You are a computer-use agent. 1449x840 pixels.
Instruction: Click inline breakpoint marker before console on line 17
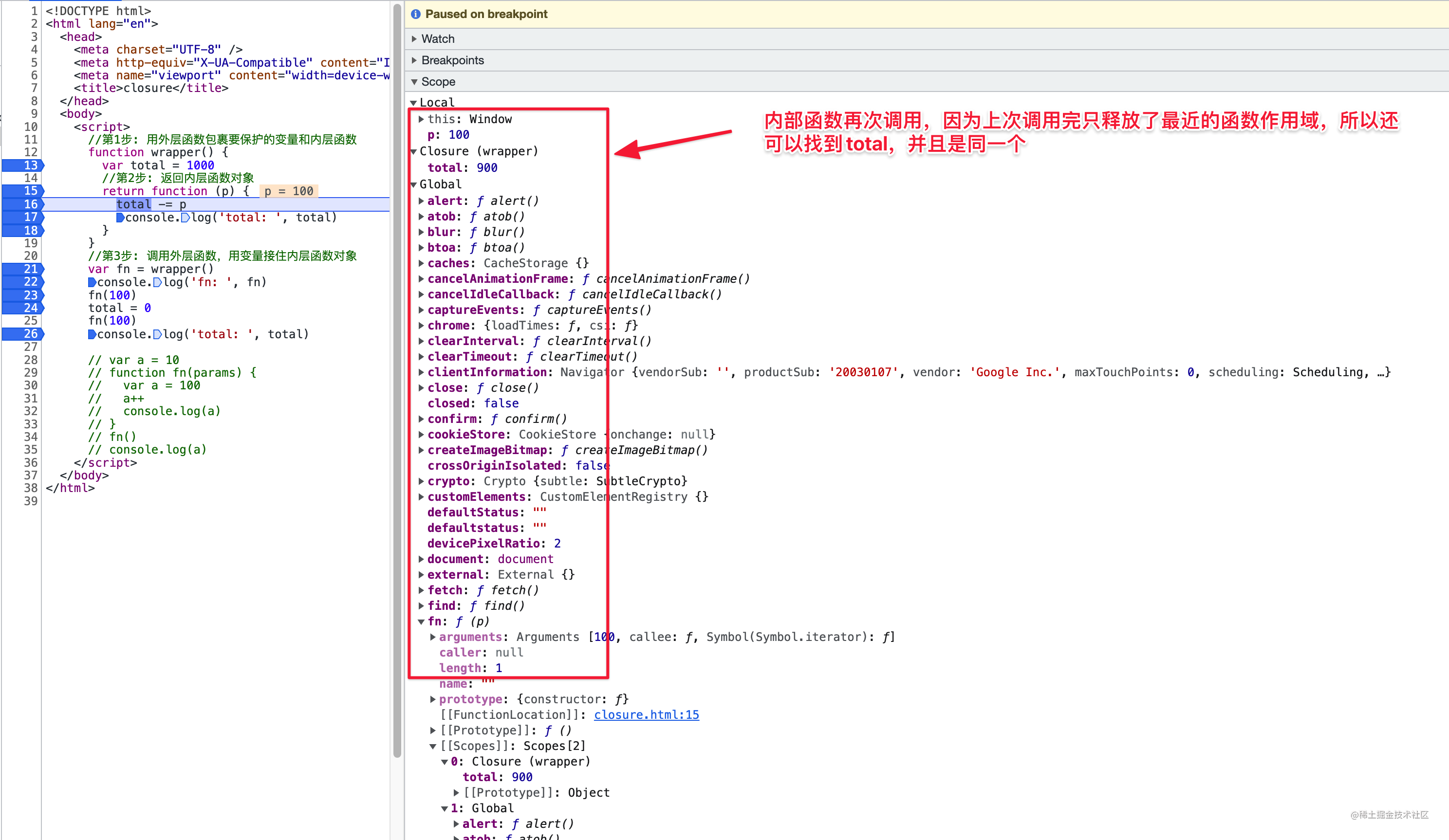(x=120, y=218)
